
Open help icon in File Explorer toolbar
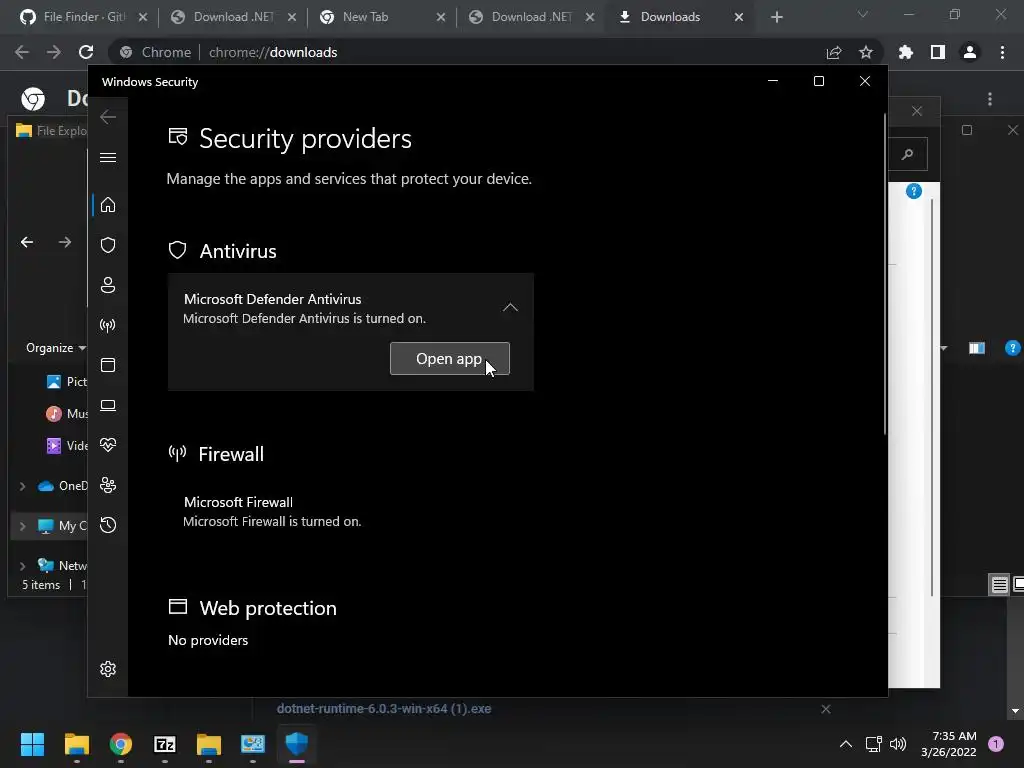[x=1012, y=348]
